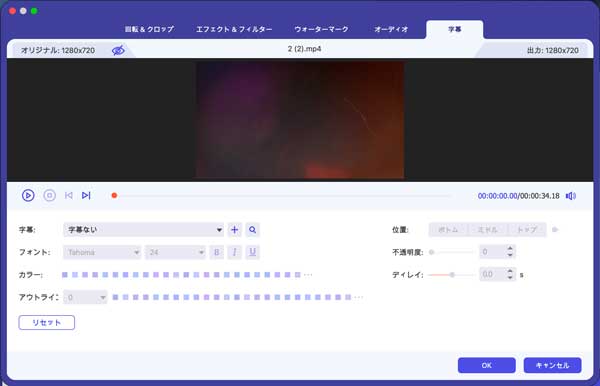The image size is (600, 386).
Task: Switch to the 回転＆クロップ tab
Action: pos(149,29)
